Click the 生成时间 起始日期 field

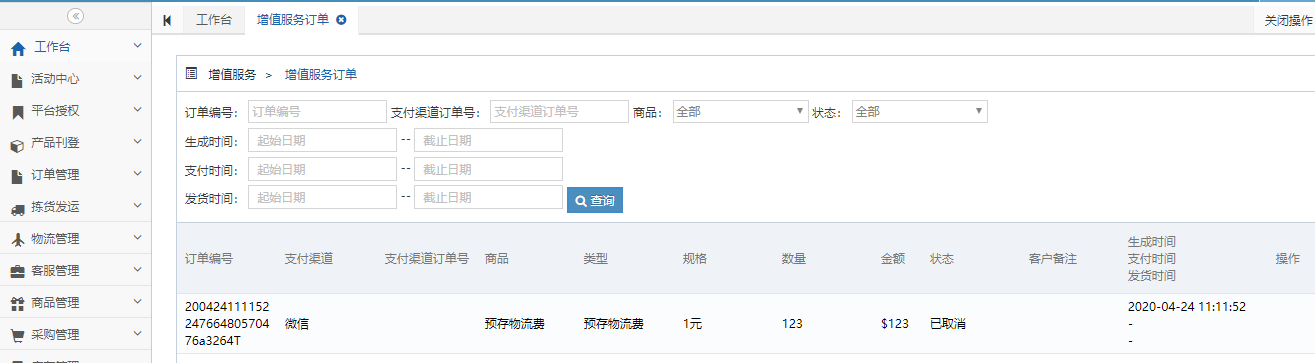(x=322, y=140)
